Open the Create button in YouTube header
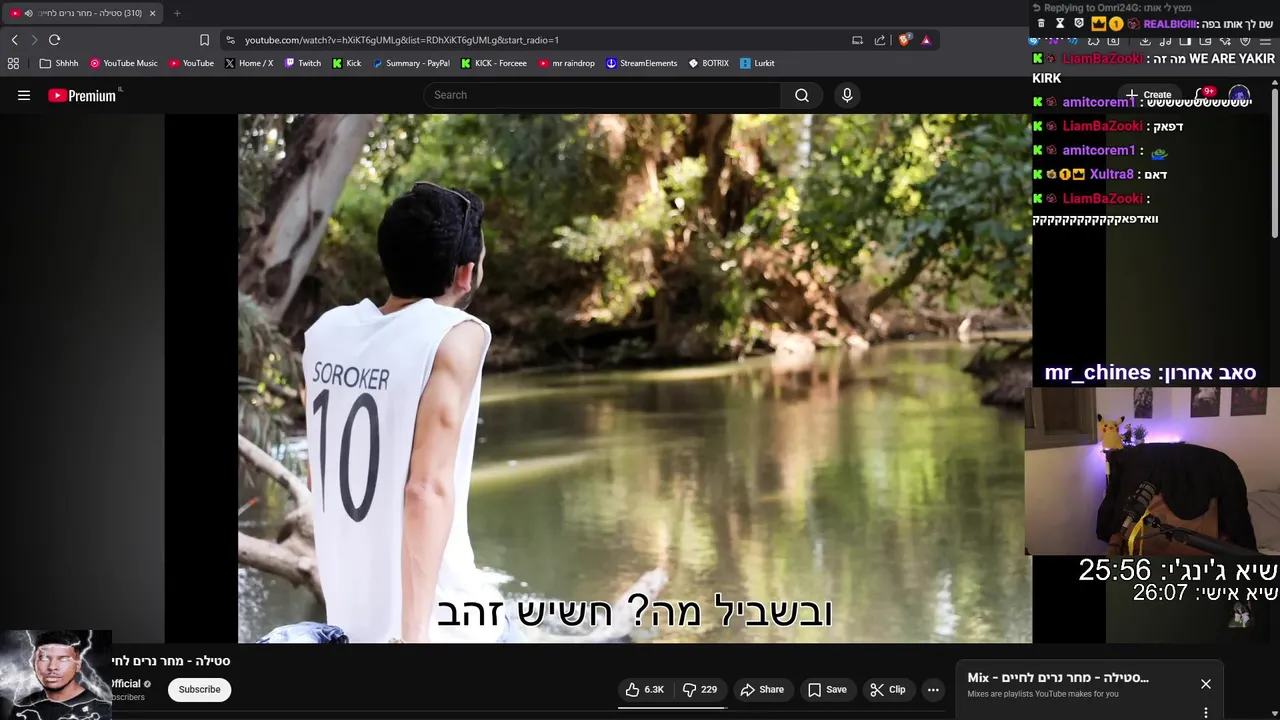Viewport: 1280px width, 720px height. (1148, 95)
